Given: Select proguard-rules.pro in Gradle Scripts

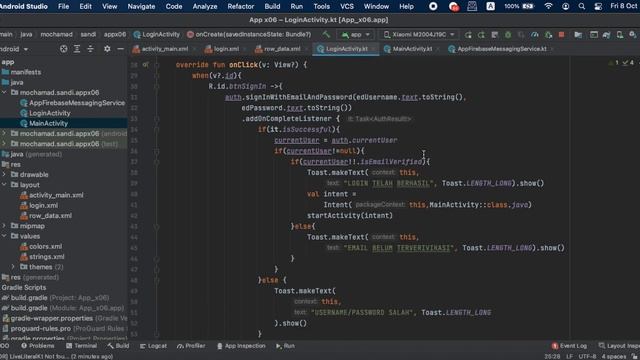Looking at the screenshot, I should pyautogui.click(x=64, y=329).
